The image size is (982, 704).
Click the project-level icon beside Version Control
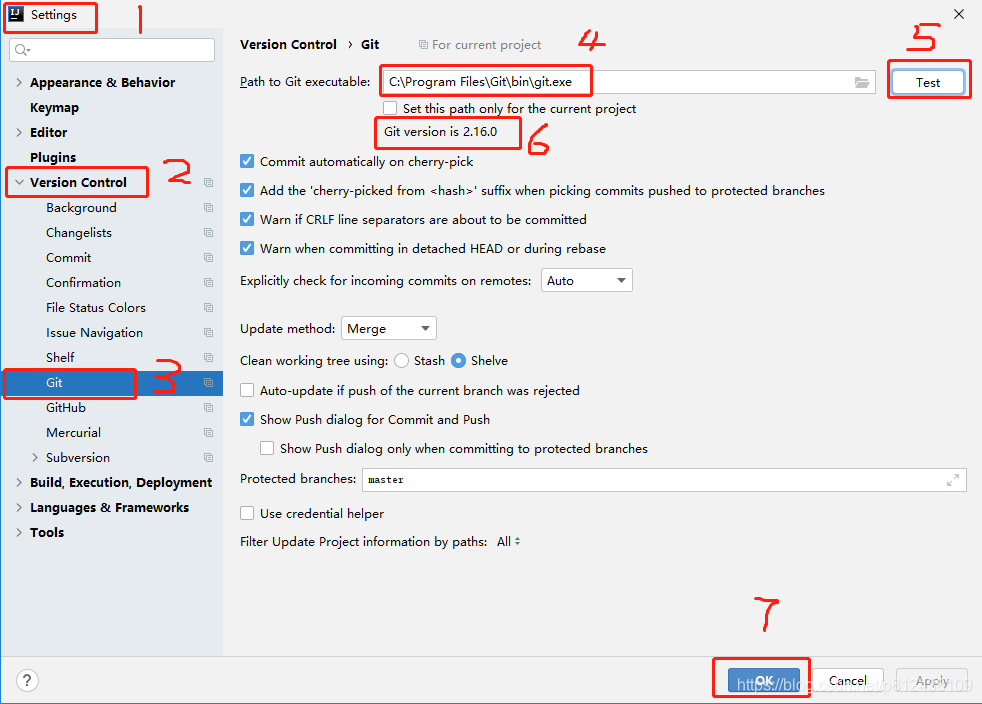point(209,182)
